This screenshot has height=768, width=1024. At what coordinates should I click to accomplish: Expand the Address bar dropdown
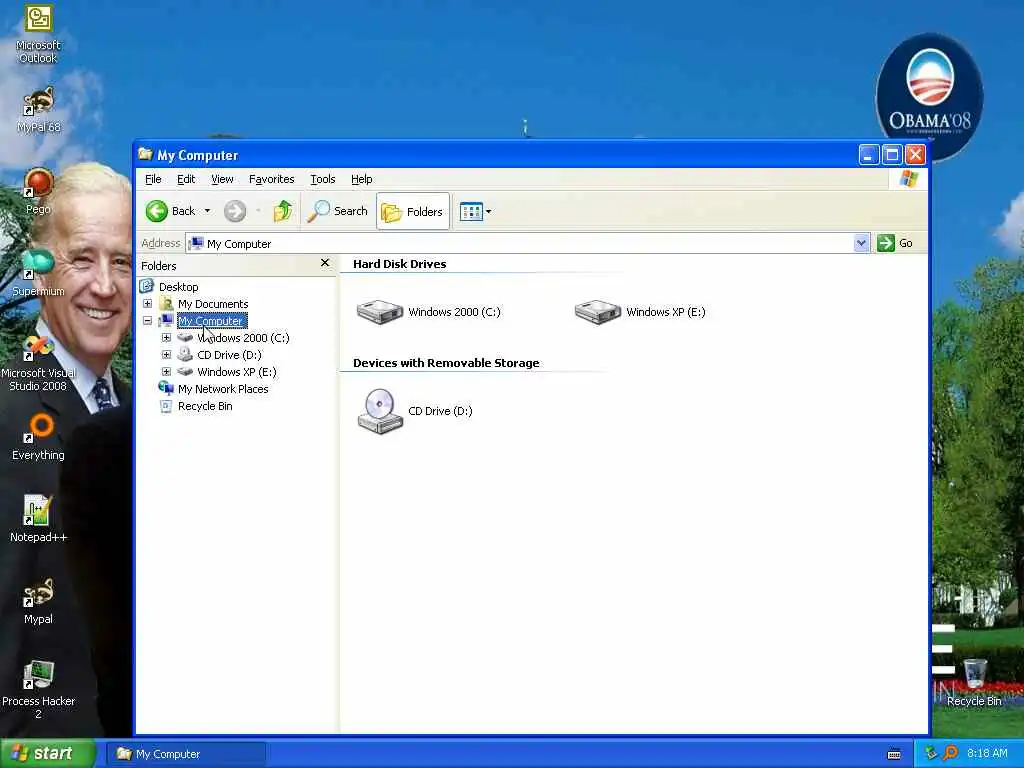point(861,243)
